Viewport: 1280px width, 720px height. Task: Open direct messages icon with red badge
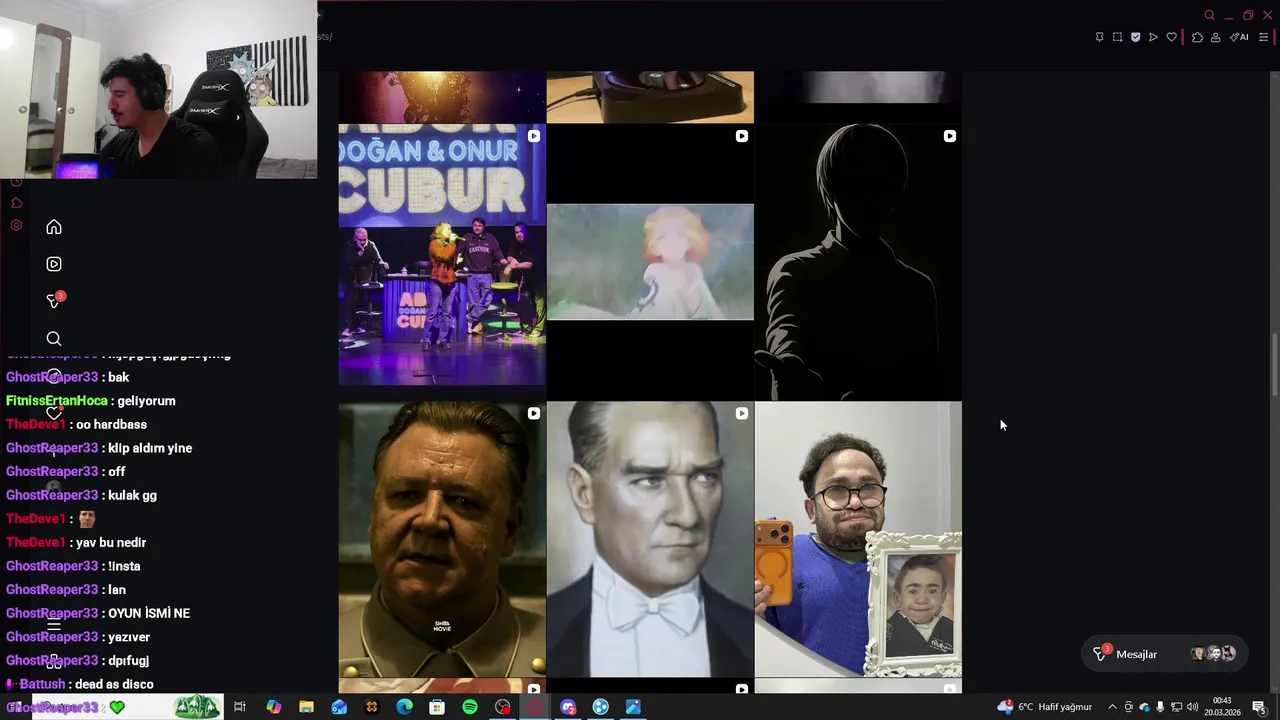(x=54, y=301)
